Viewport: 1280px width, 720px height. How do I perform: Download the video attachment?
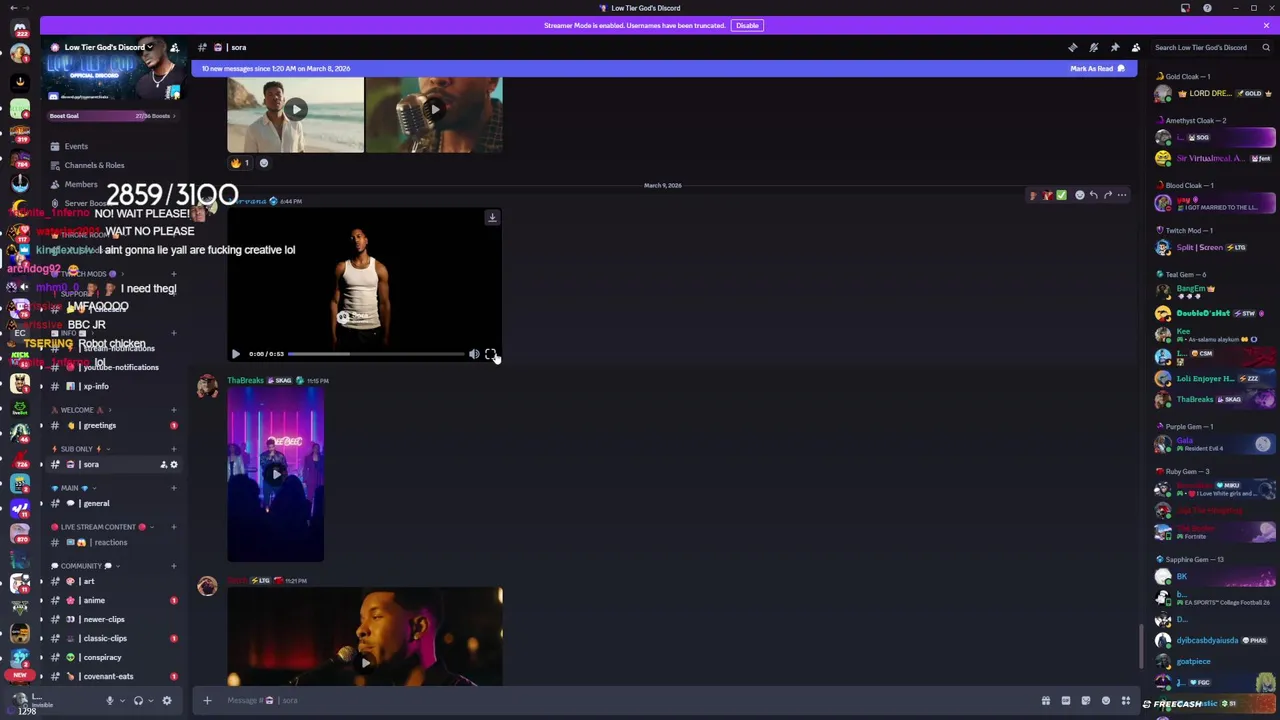492,217
